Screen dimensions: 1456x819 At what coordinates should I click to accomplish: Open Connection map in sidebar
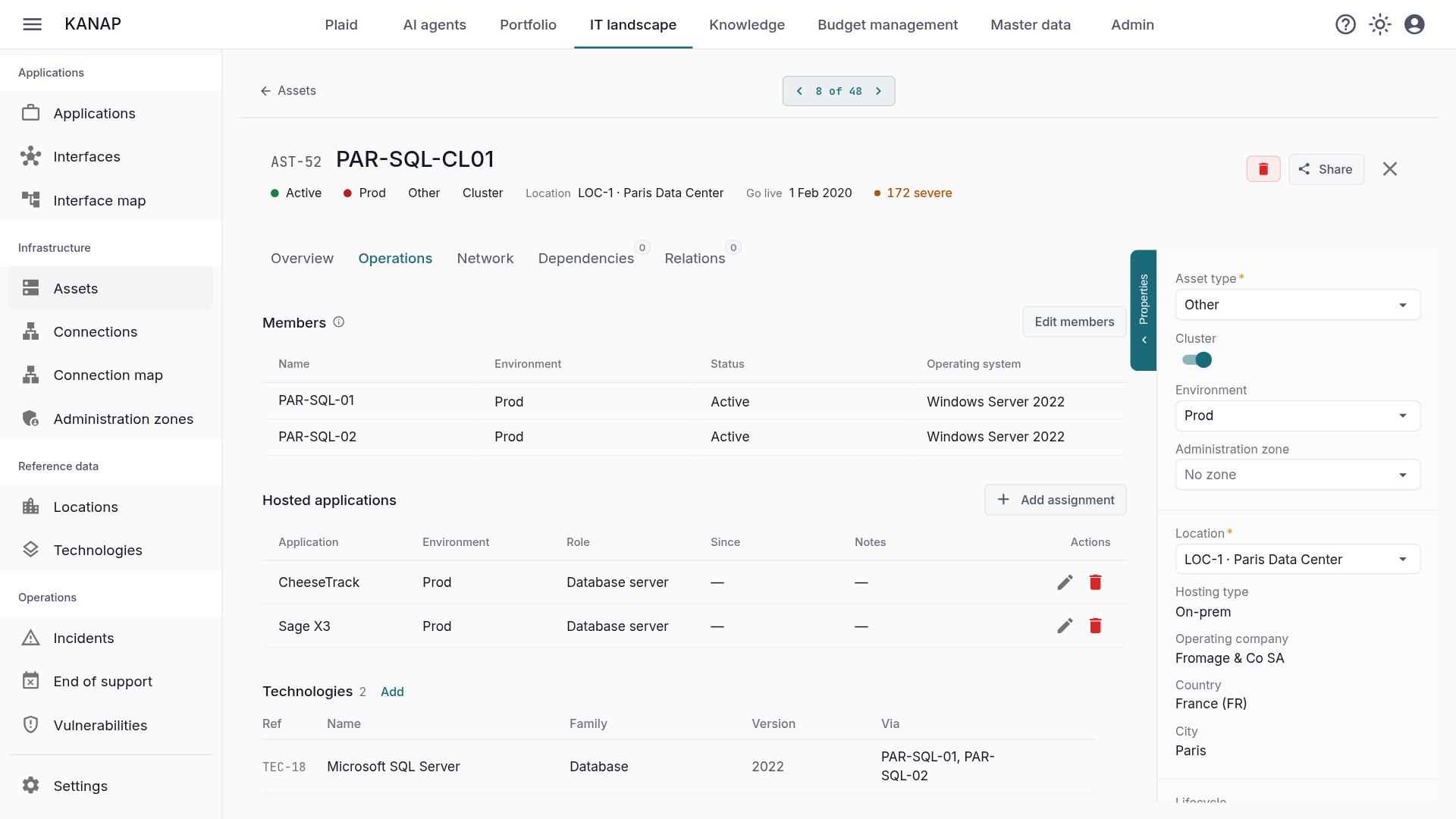111,375
